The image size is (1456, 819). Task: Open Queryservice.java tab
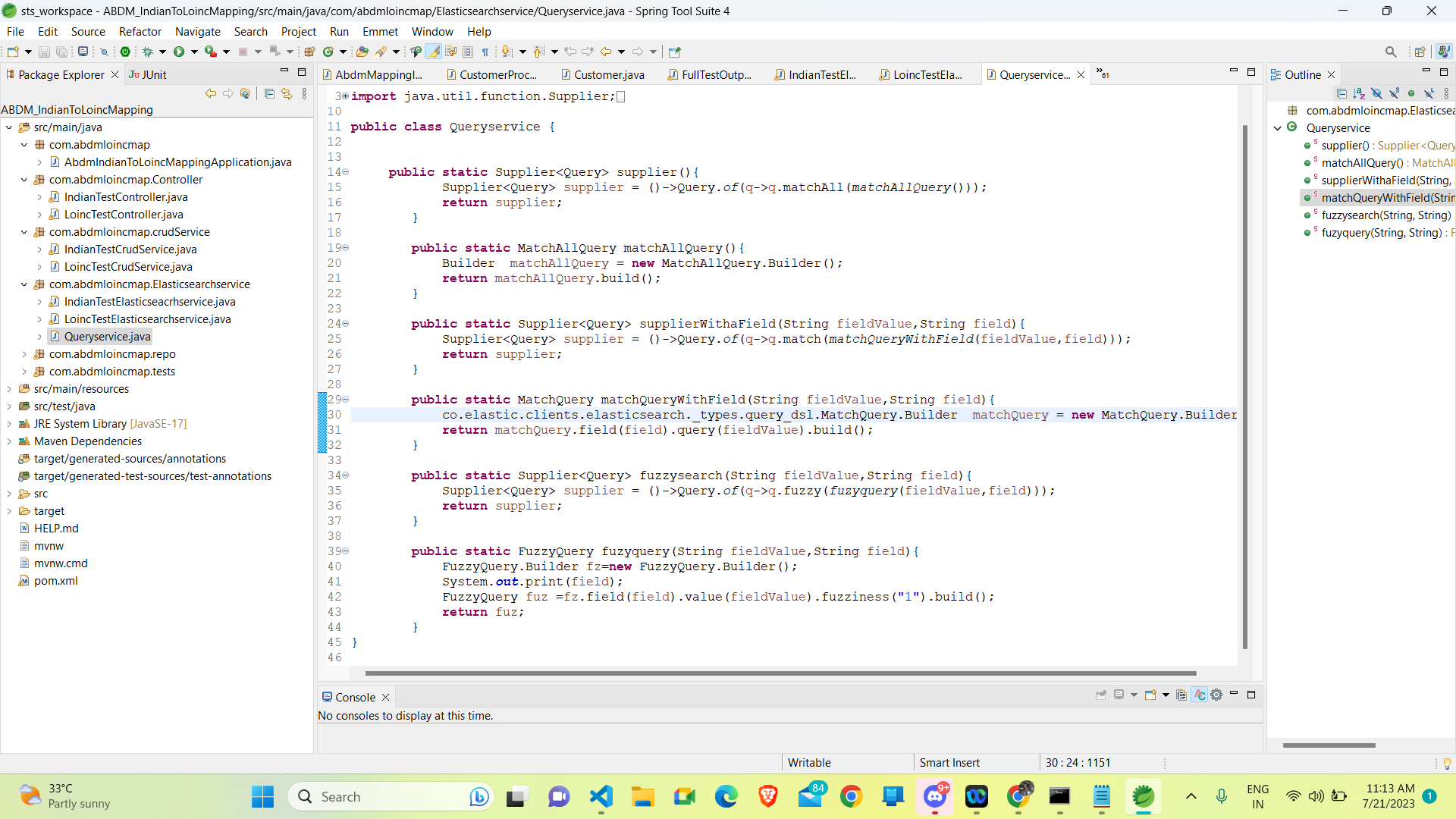(1034, 74)
